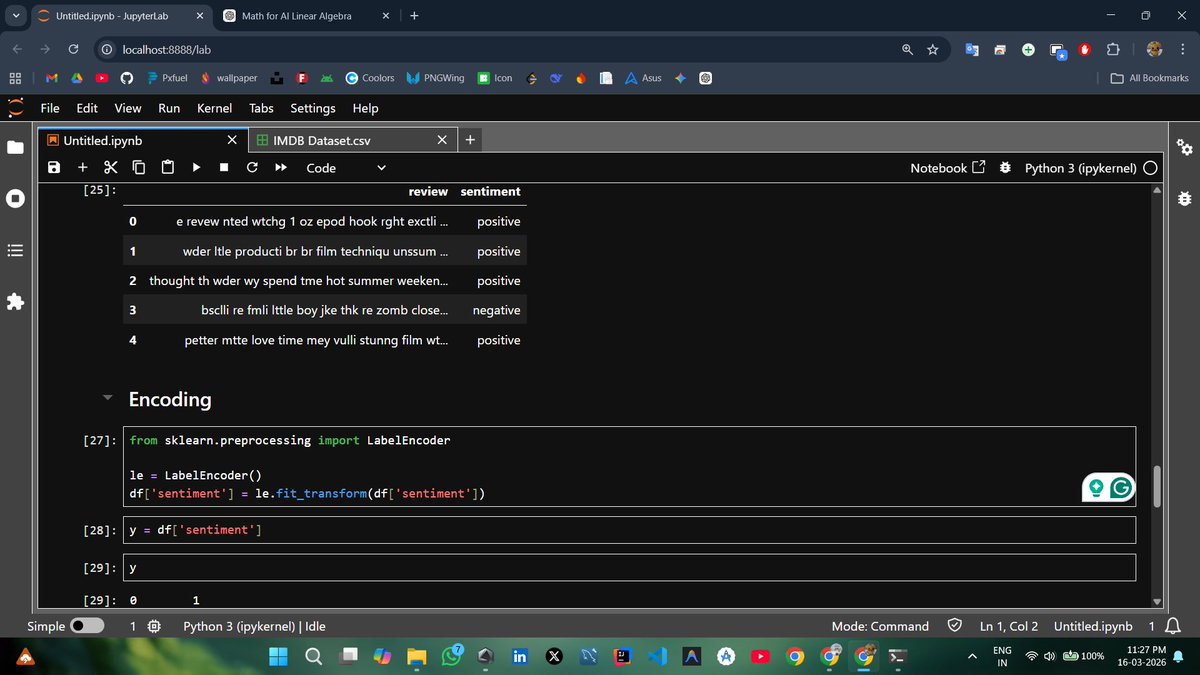Click into the LabelEncoder code cell
Viewport: 1200px width, 675px height.
(x=630, y=467)
